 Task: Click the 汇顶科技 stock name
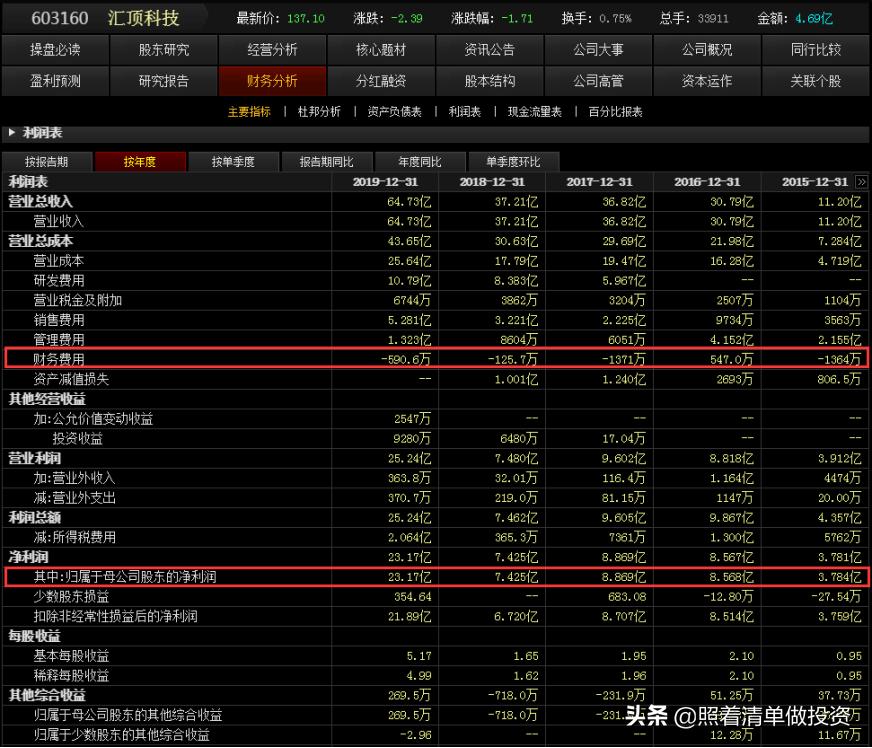[x=143, y=18]
